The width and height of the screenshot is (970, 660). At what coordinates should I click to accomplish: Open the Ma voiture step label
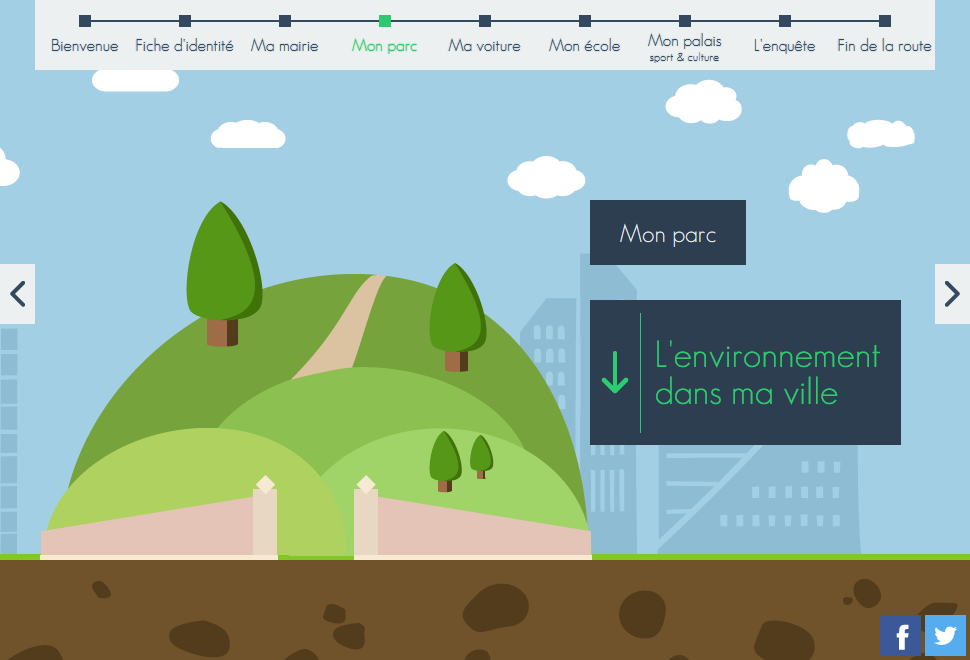tap(484, 46)
